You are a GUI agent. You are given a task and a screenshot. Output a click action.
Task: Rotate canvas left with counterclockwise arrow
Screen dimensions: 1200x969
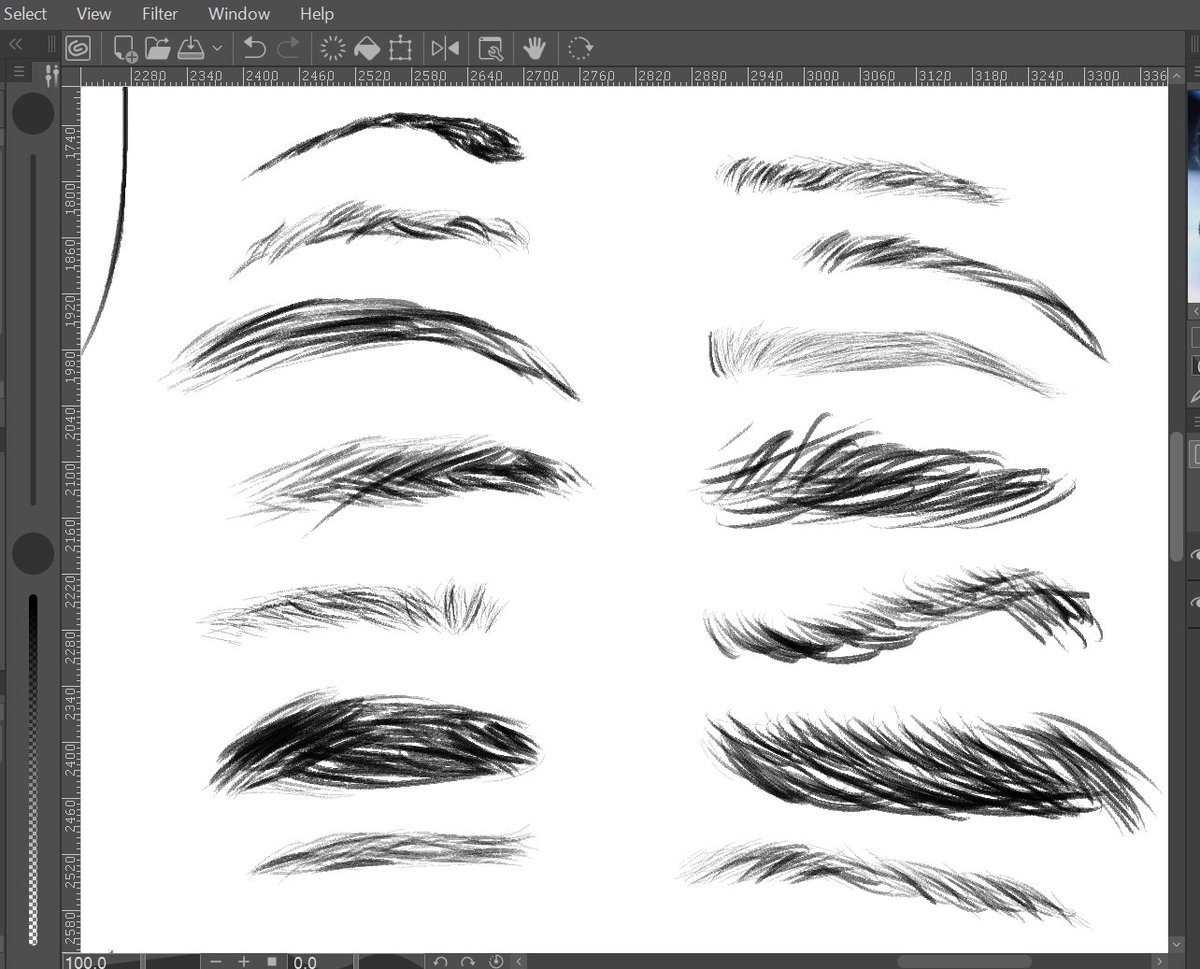pyautogui.click(x=440, y=961)
